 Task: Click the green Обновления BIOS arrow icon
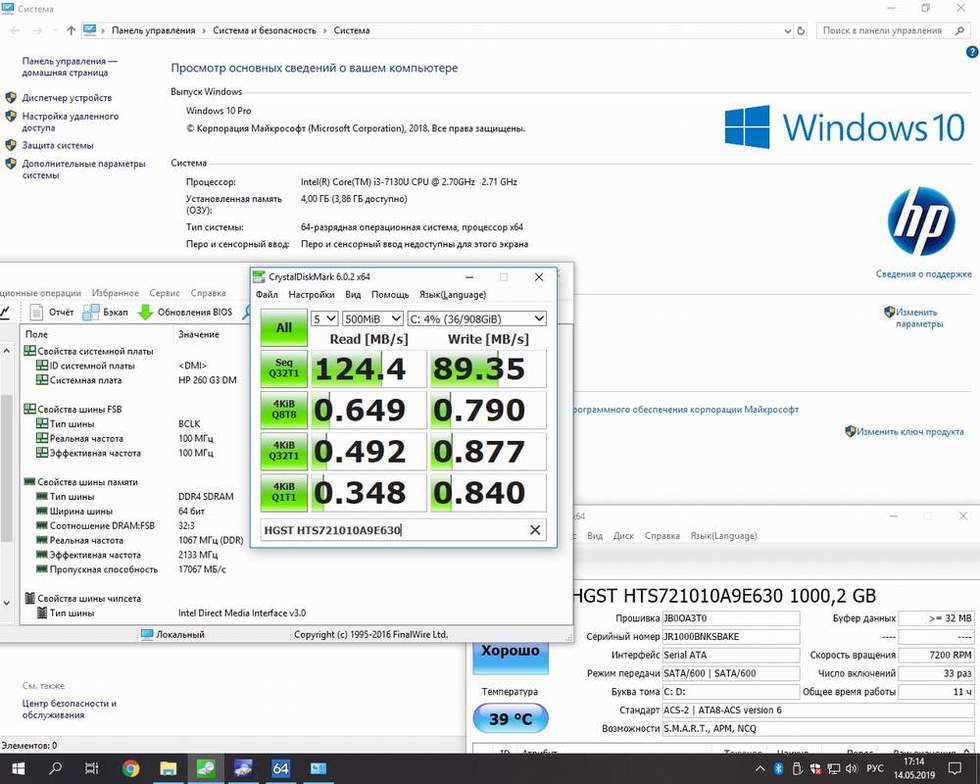point(145,311)
